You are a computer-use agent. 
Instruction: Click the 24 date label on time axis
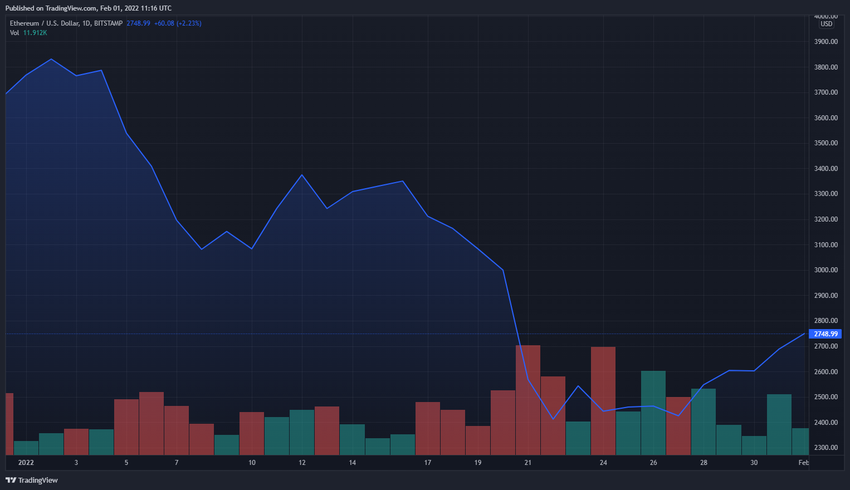pos(603,463)
